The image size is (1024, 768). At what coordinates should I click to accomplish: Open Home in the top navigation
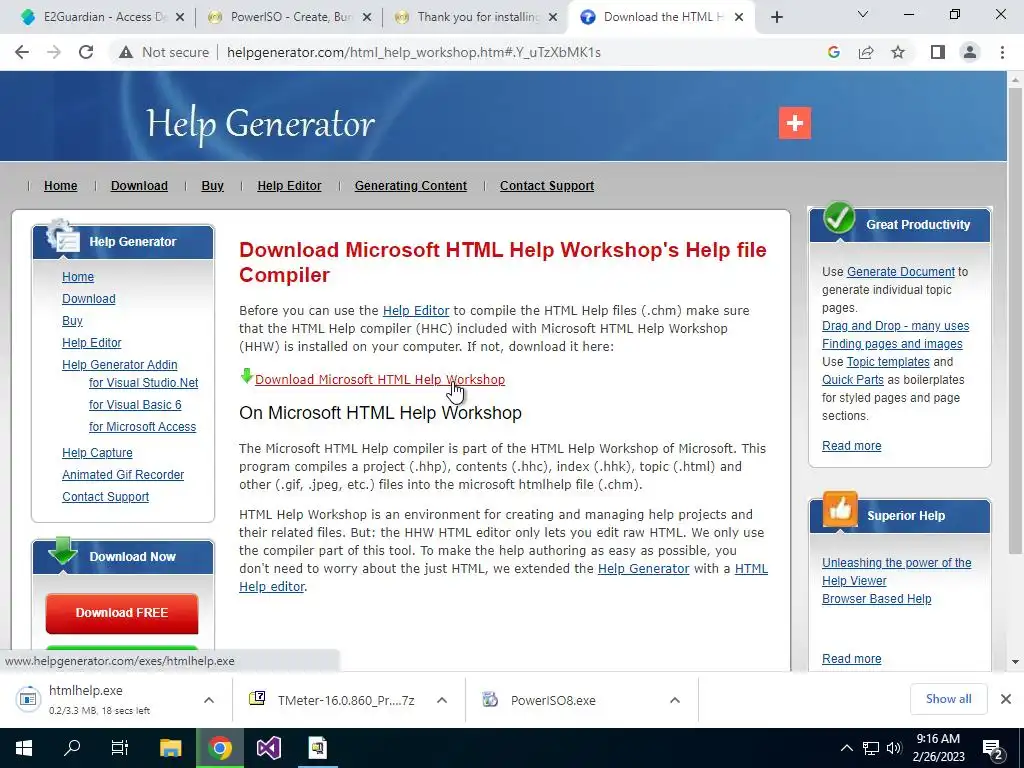click(61, 185)
